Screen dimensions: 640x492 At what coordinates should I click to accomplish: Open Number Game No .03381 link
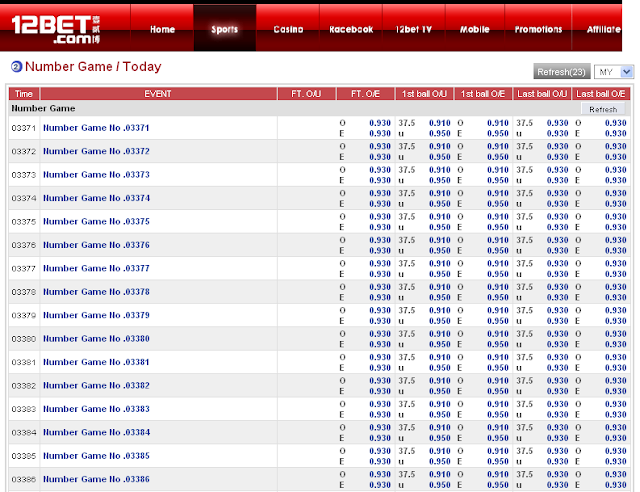[96, 362]
